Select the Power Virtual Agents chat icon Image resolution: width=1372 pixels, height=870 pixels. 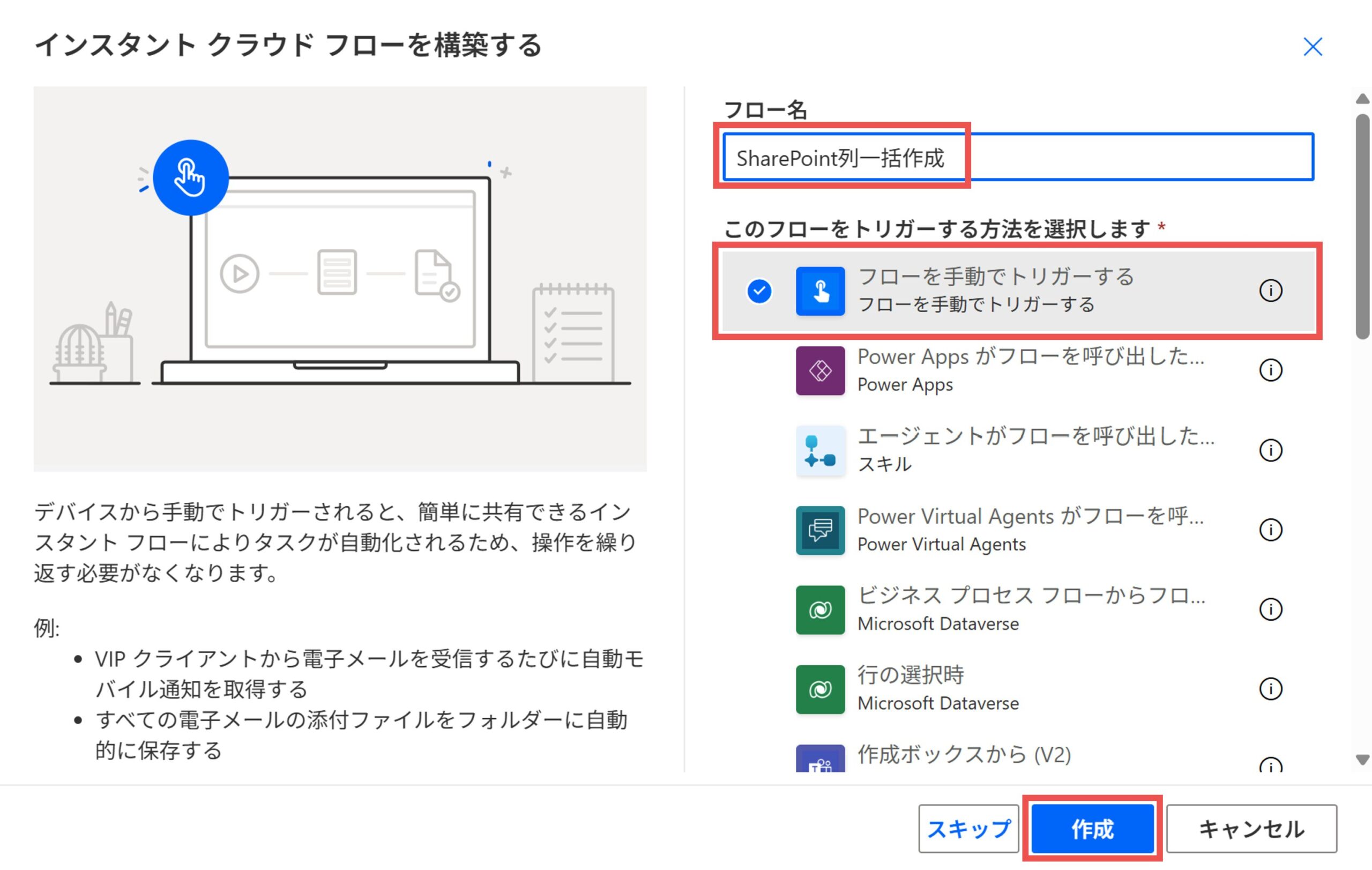[820, 530]
